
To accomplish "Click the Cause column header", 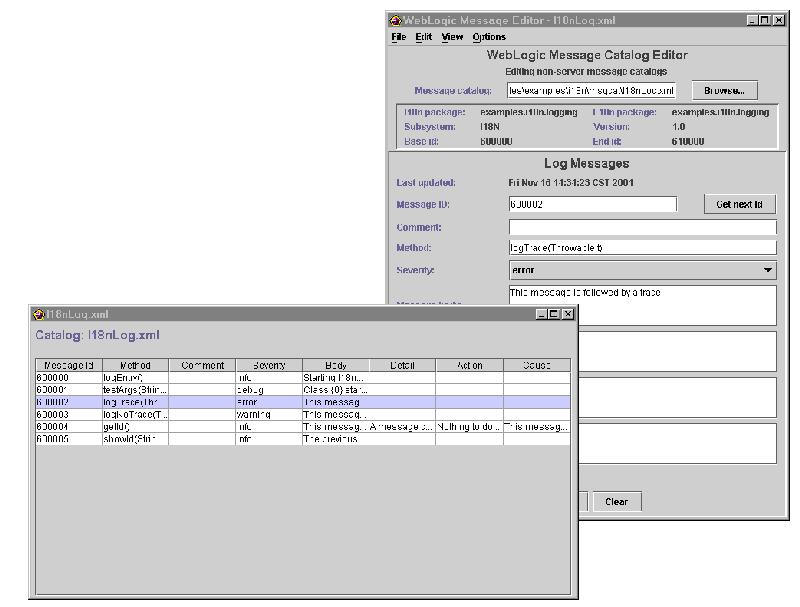I will (x=537, y=365).
